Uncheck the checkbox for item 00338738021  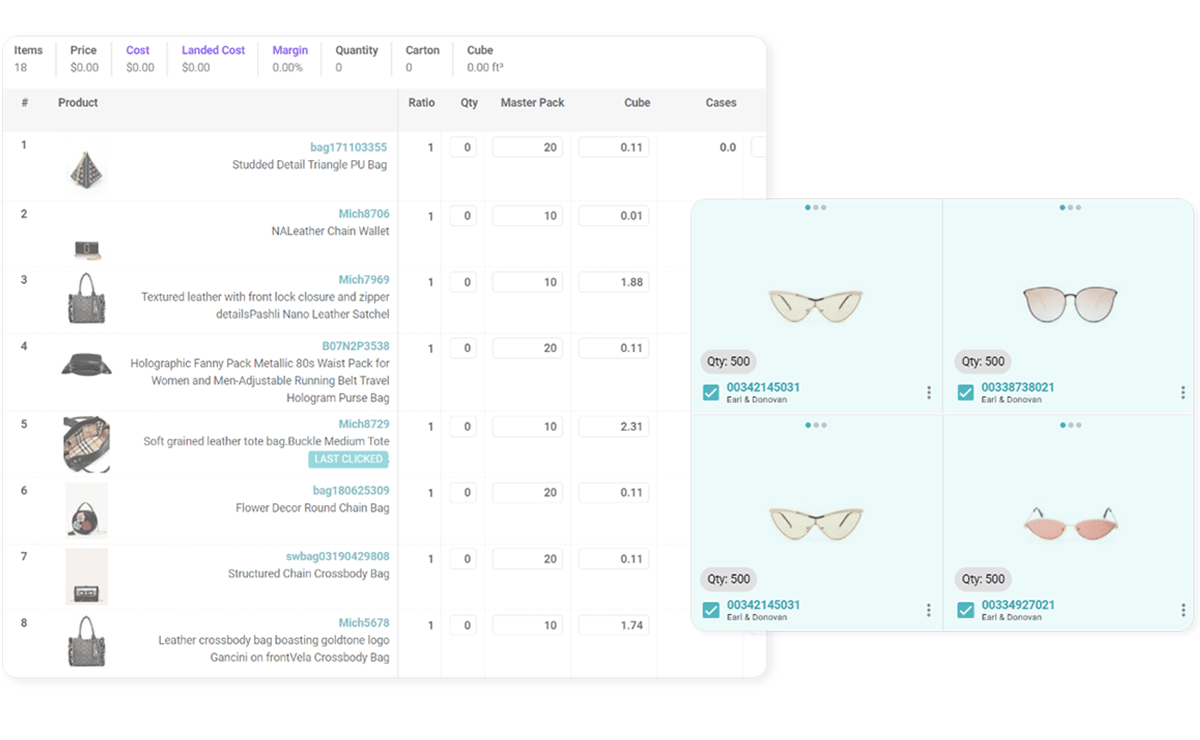pyautogui.click(x=966, y=393)
